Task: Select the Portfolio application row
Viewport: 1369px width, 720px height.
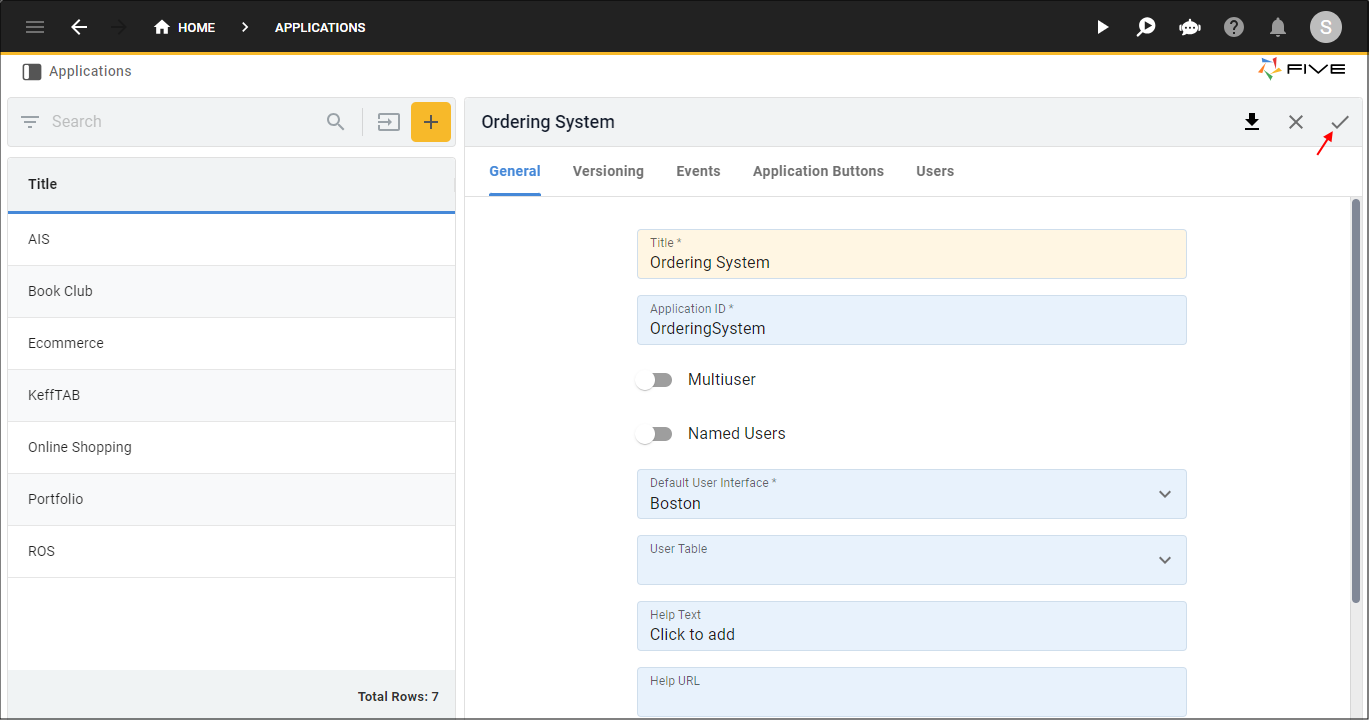Action: tap(231, 500)
